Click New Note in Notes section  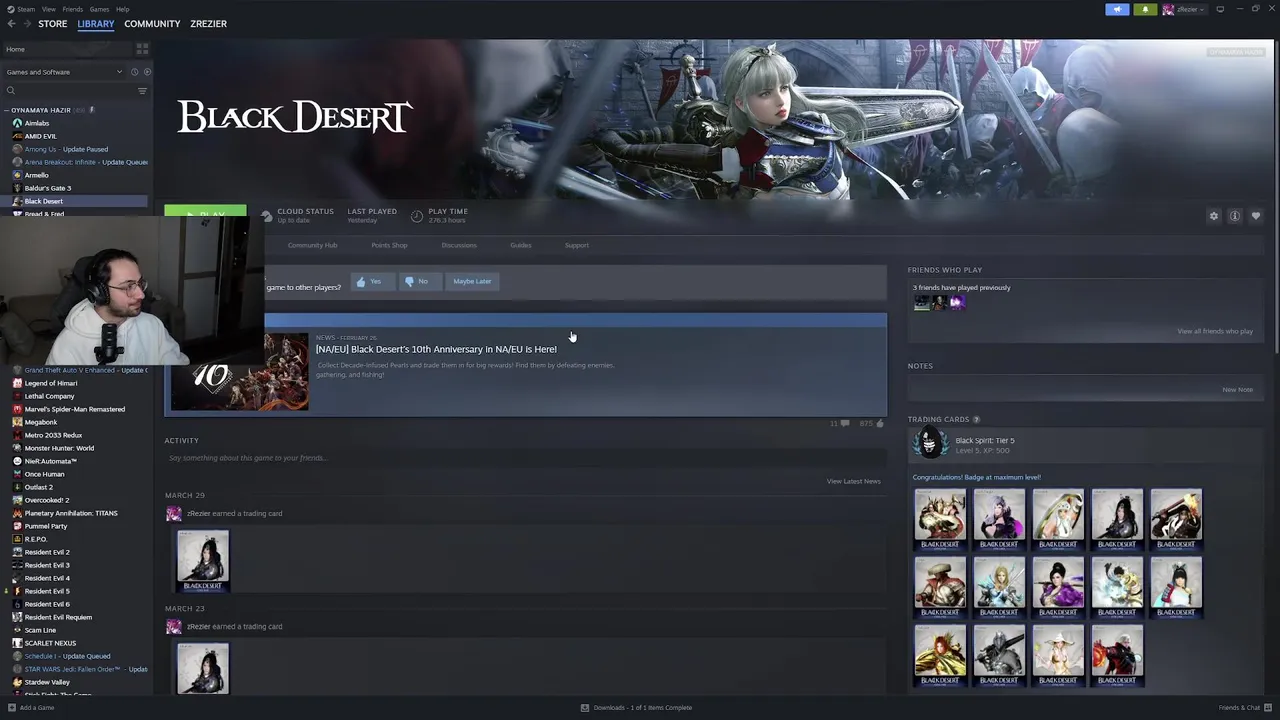coord(1237,389)
